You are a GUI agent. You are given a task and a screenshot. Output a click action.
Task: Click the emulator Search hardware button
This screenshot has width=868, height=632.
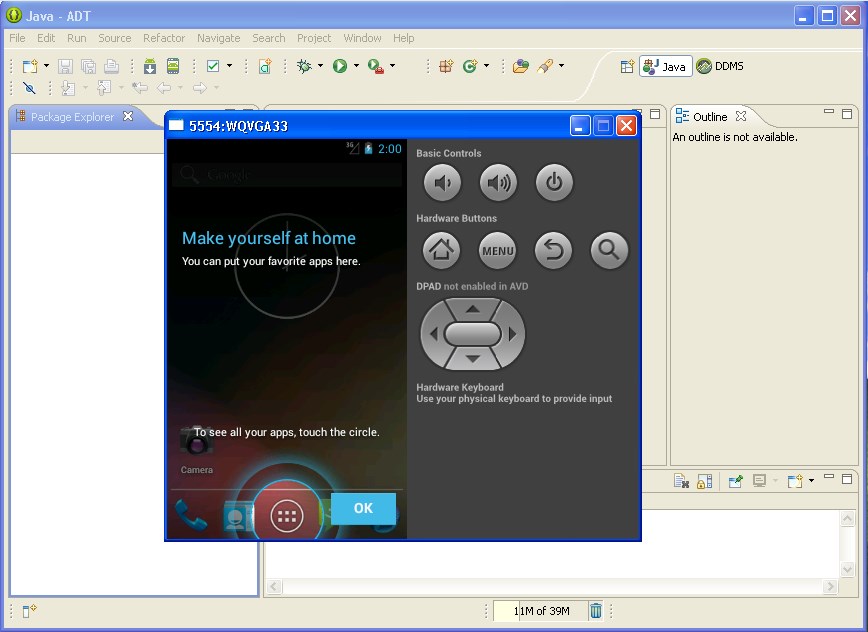609,251
